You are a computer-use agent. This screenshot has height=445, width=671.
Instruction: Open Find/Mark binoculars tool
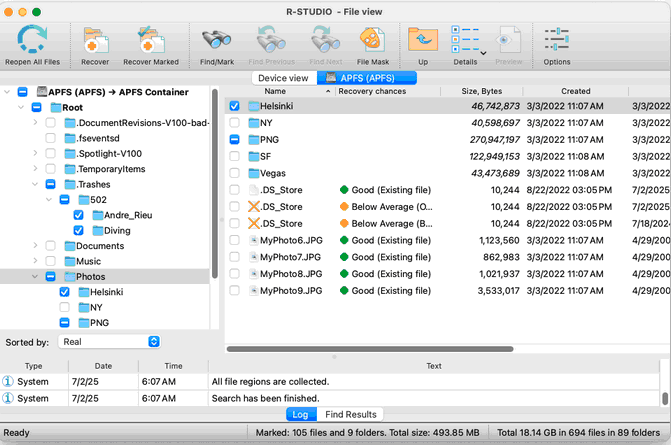(x=217, y=41)
